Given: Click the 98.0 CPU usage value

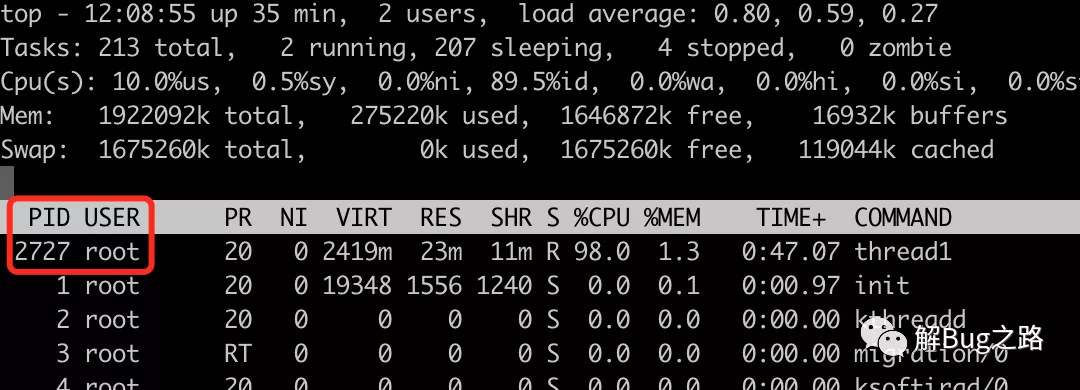Looking at the screenshot, I should pos(601,252).
